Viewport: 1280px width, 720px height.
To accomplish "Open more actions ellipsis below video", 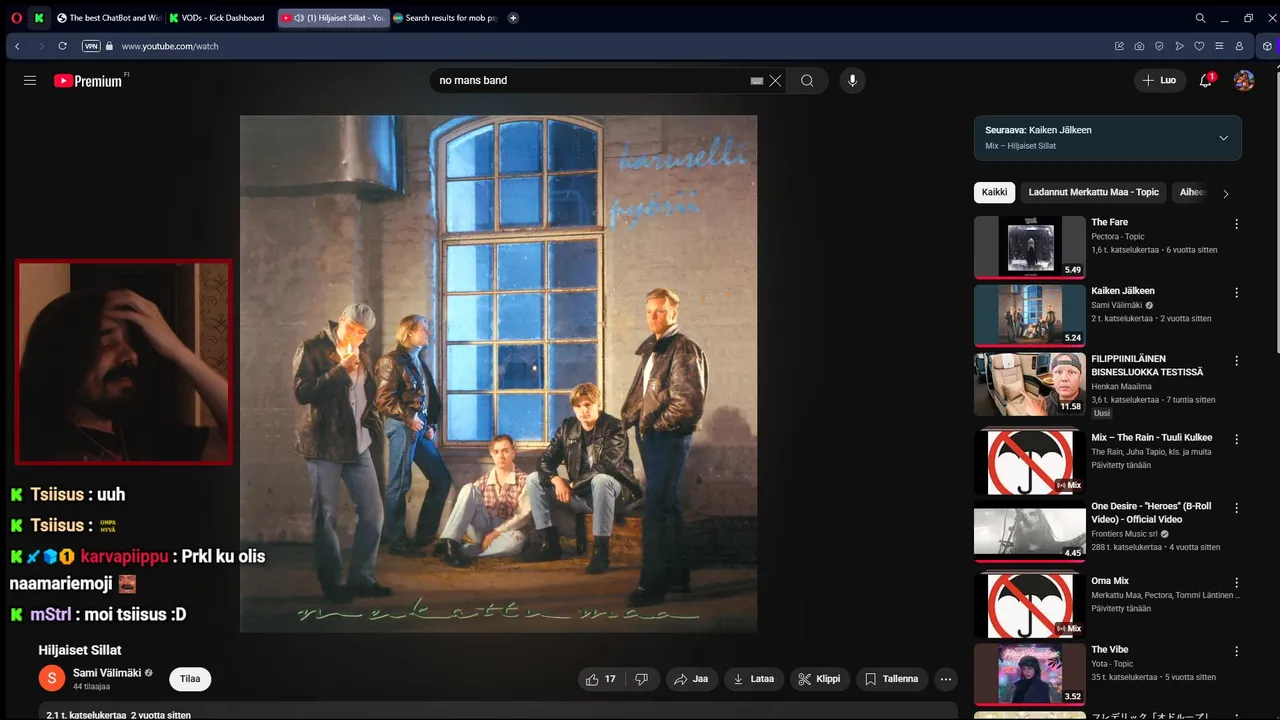I will click(946, 679).
